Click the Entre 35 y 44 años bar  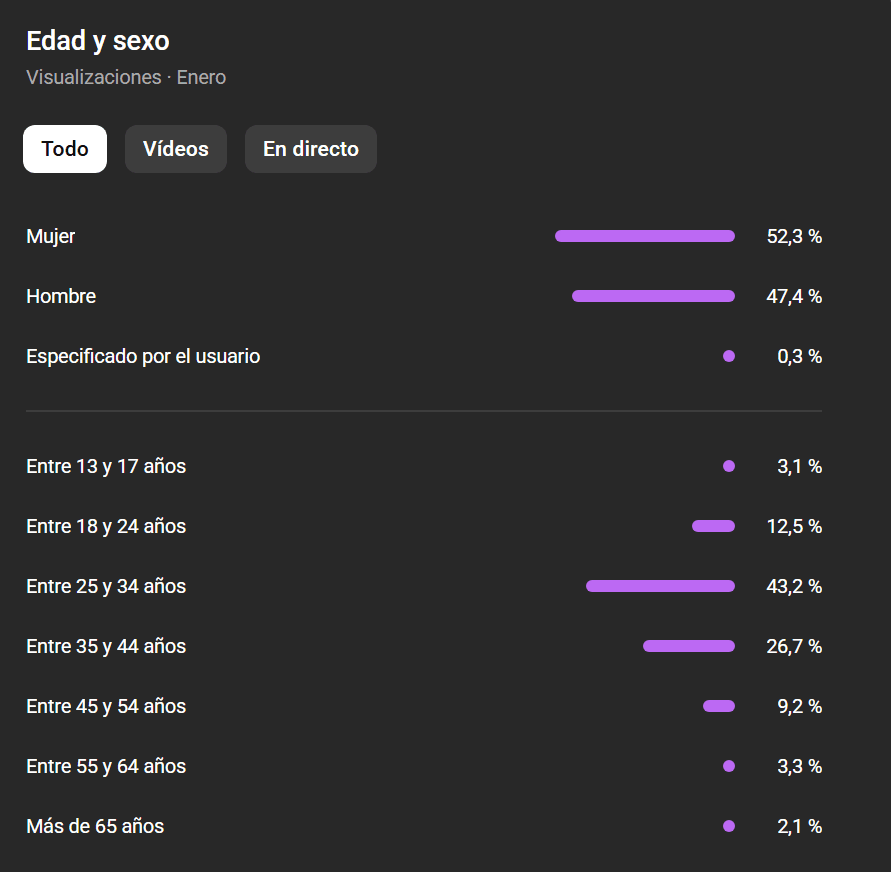click(x=688, y=646)
